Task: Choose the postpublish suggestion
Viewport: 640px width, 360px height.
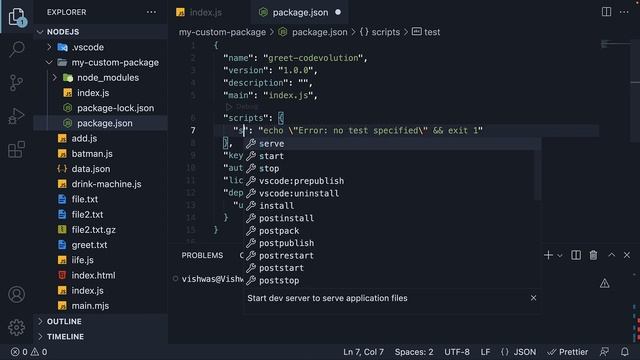Action: 392,243
